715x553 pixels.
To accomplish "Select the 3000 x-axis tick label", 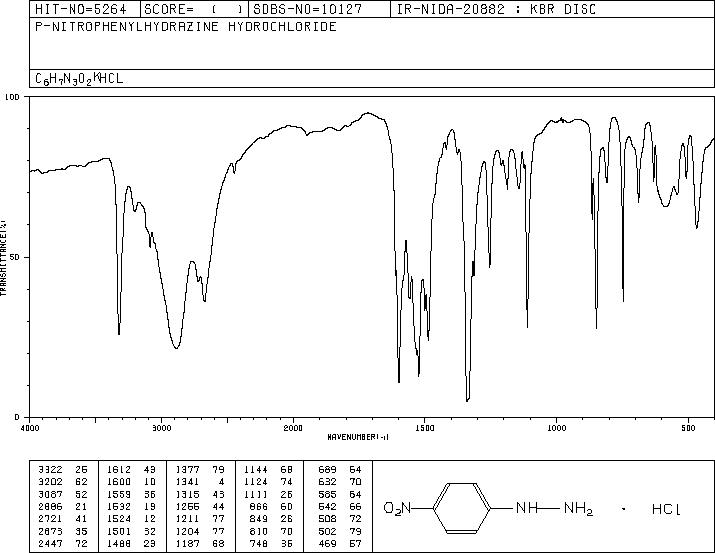I will click(x=161, y=428).
